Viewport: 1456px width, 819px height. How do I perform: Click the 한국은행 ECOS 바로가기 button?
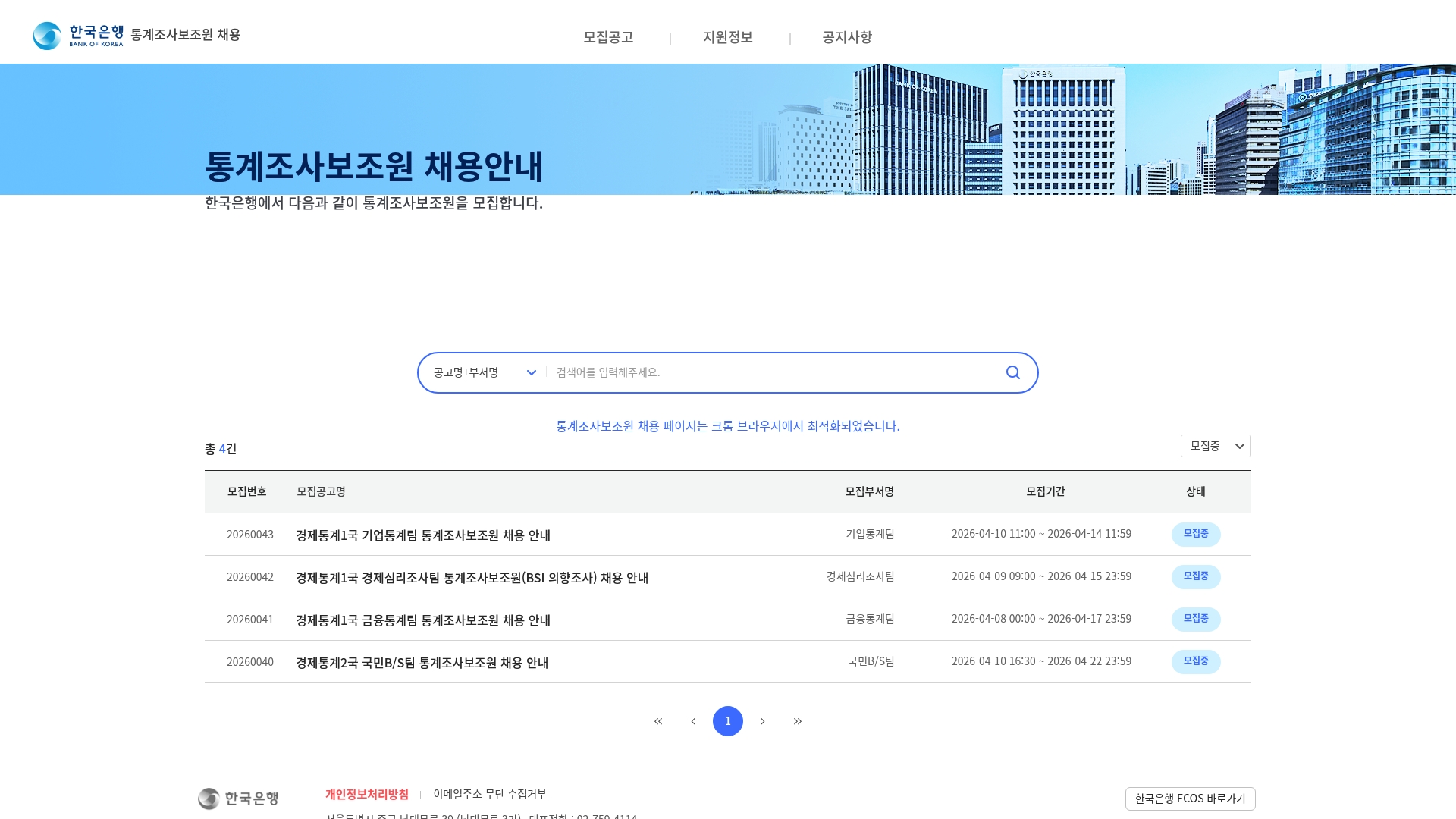[x=1190, y=799]
